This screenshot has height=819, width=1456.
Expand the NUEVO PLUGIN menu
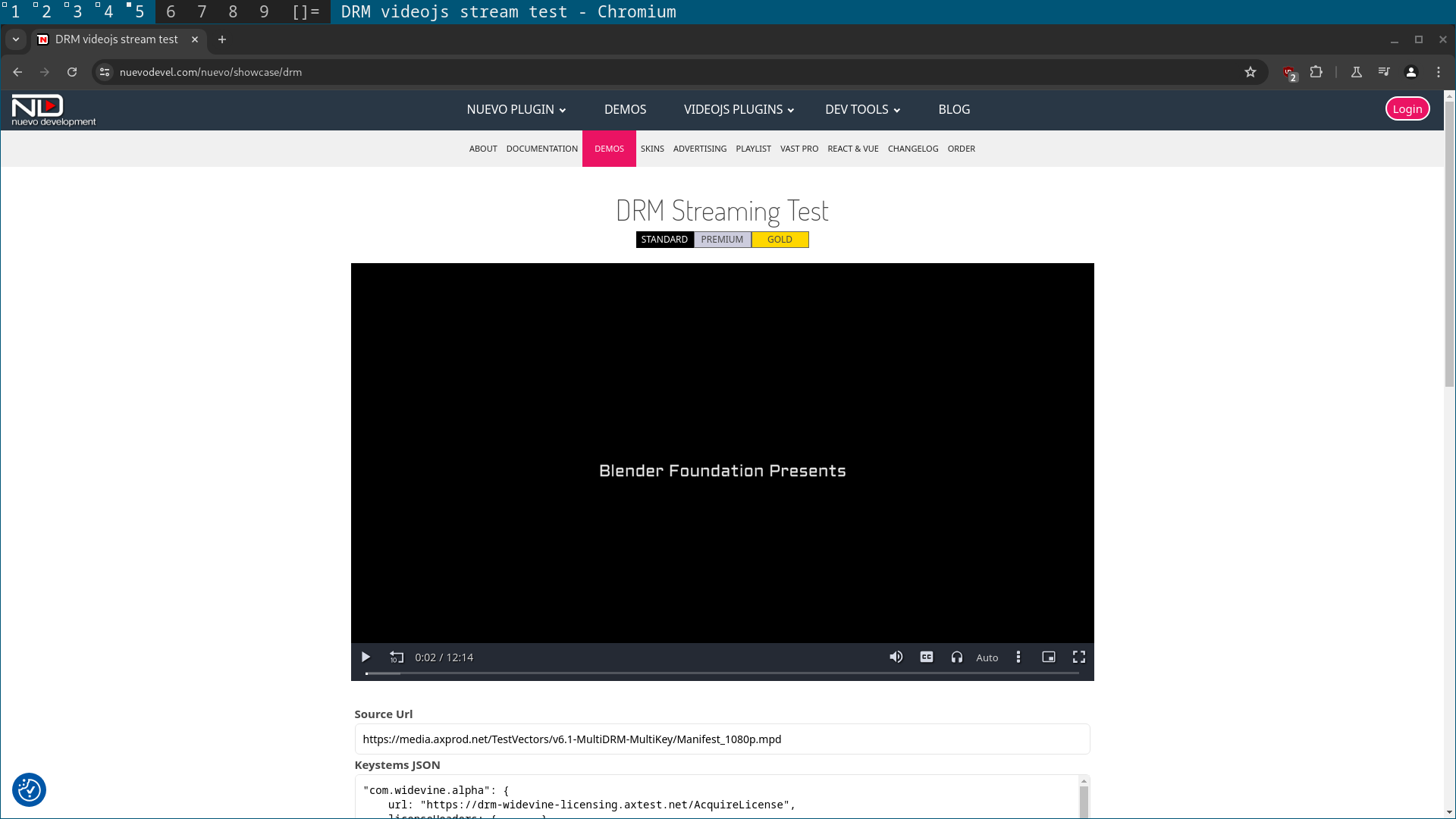point(516,109)
